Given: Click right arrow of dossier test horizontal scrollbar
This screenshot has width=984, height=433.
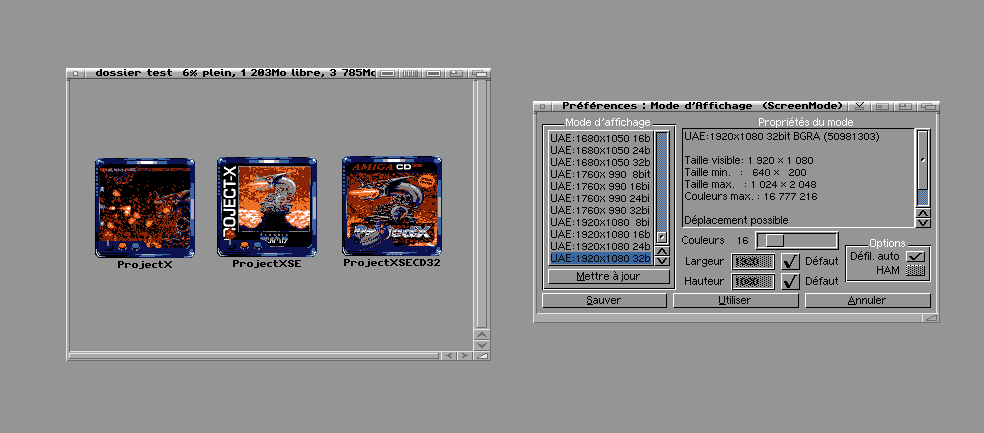Looking at the screenshot, I should (464, 356).
